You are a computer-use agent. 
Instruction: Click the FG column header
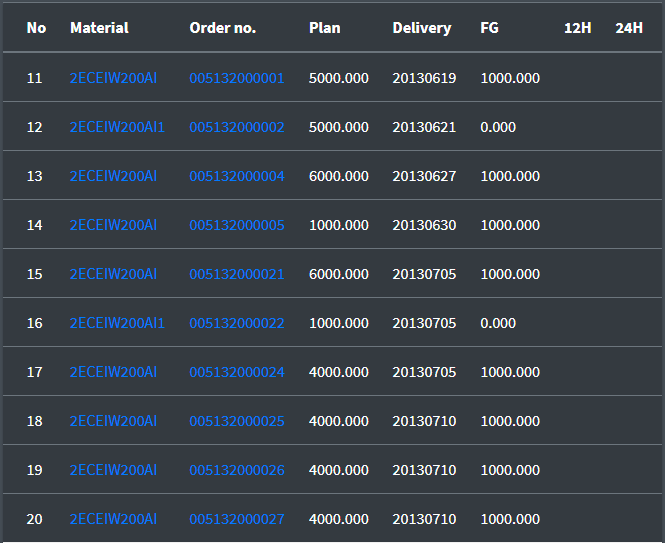pos(489,28)
